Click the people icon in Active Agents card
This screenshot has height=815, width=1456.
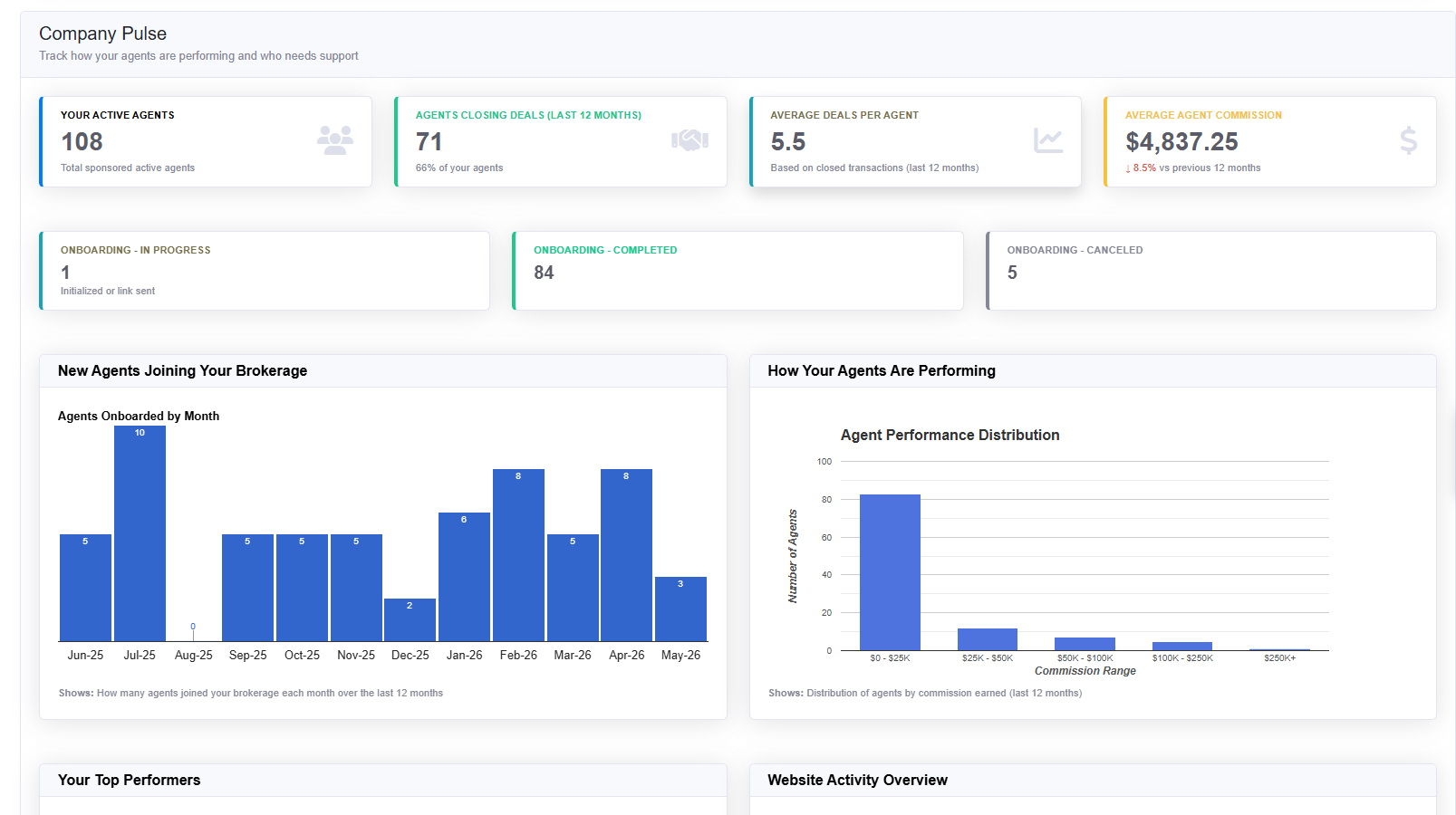335,140
